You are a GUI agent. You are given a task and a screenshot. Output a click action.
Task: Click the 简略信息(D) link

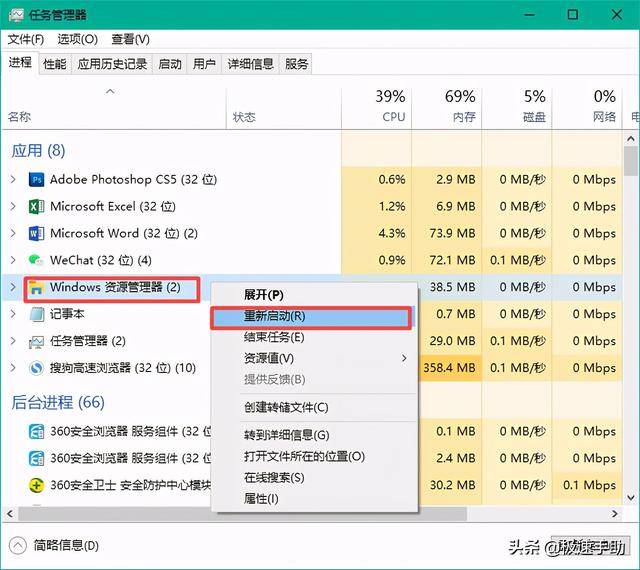[x=66, y=546]
